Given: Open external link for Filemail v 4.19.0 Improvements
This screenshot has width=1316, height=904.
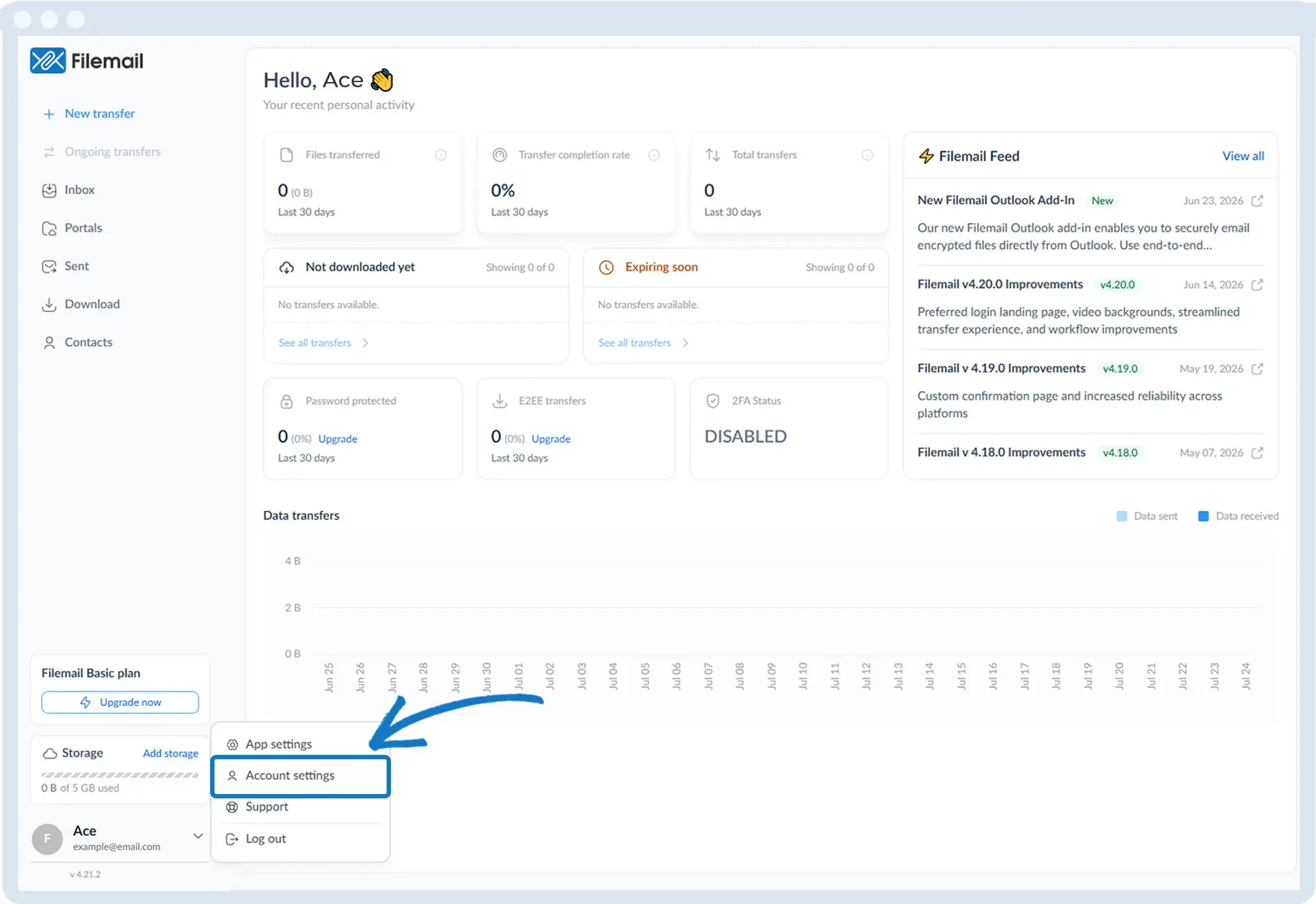Looking at the screenshot, I should pyautogui.click(x=1257, y=368).
